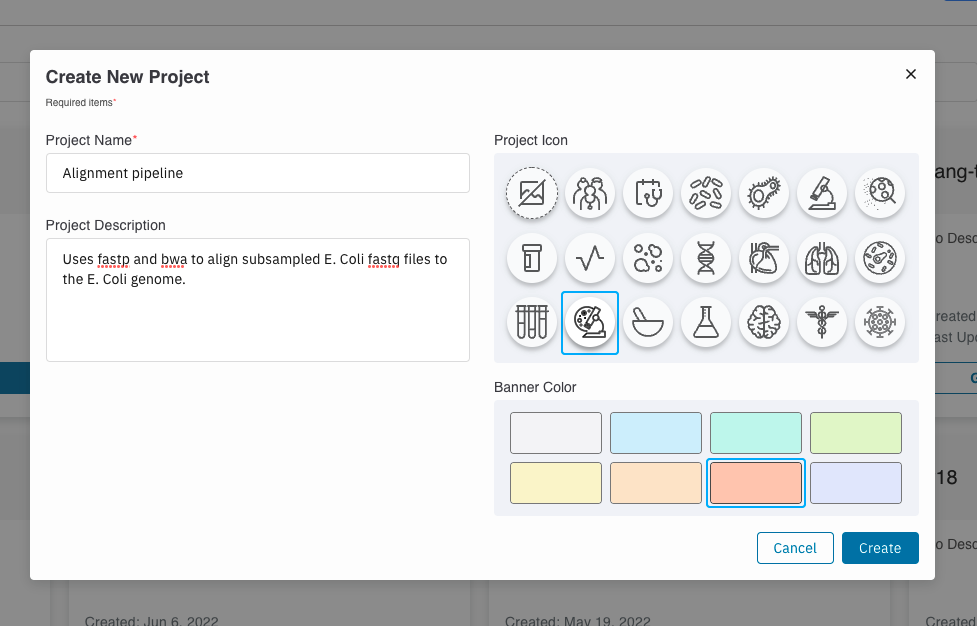Image resolution: width=977 pixels, height=626 pixels.
Task: Pick the calendar with stethoscope icon
Action: [x=647, y=193]
